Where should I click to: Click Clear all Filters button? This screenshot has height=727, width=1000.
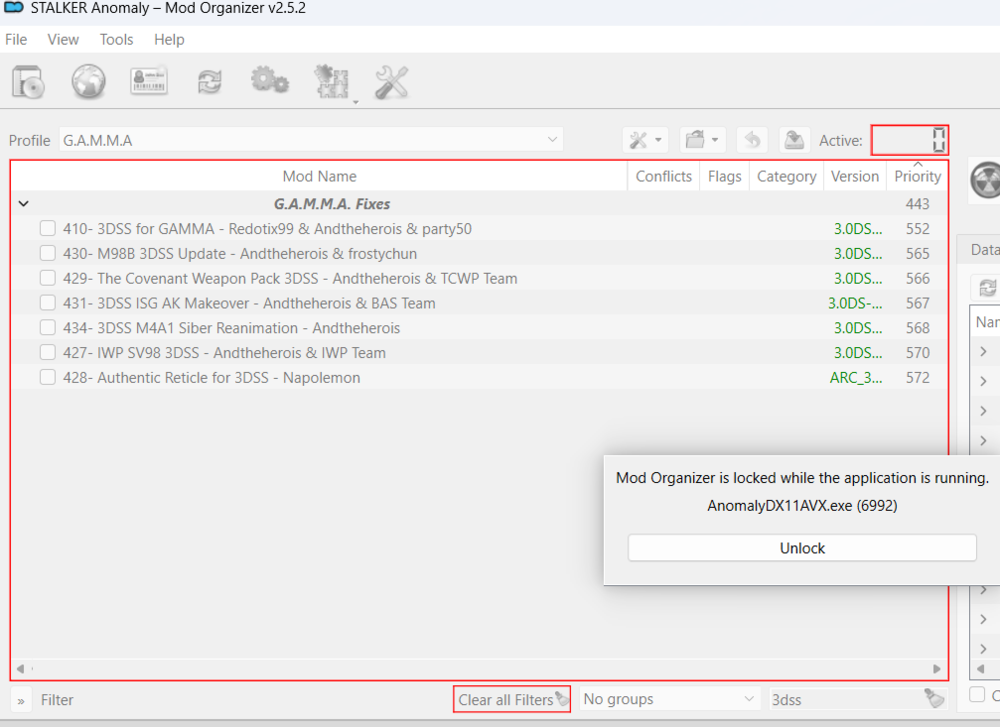pyautogui.click(x=511, y=700)
